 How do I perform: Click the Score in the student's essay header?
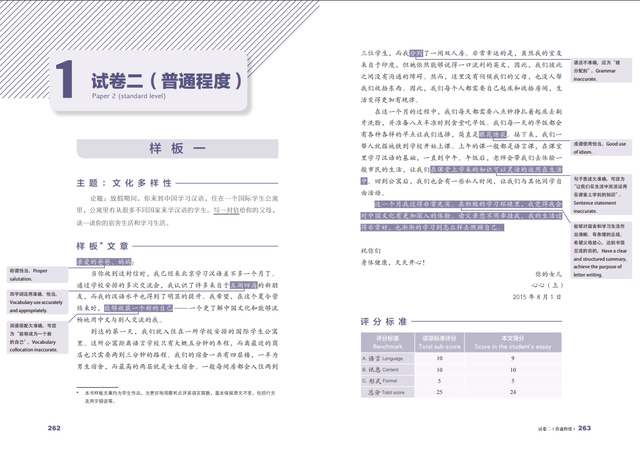513,342
